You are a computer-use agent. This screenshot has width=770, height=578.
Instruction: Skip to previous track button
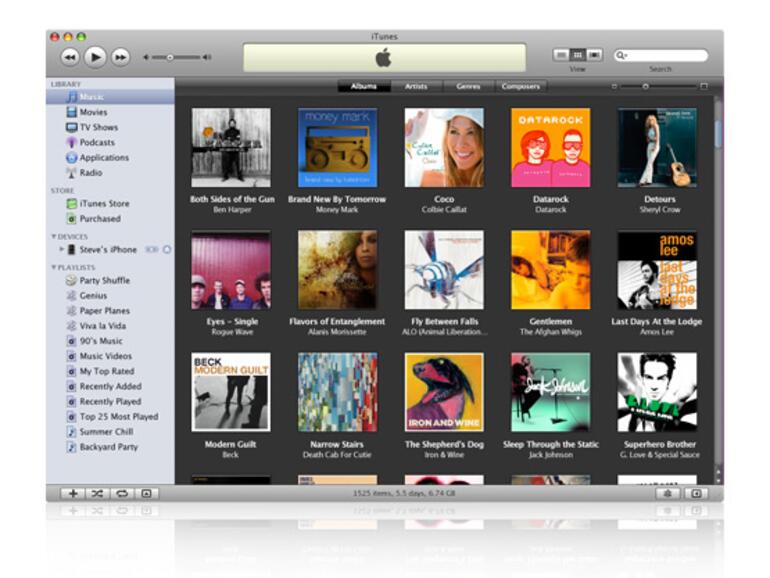pyautogui.click(x=70, y=57)
